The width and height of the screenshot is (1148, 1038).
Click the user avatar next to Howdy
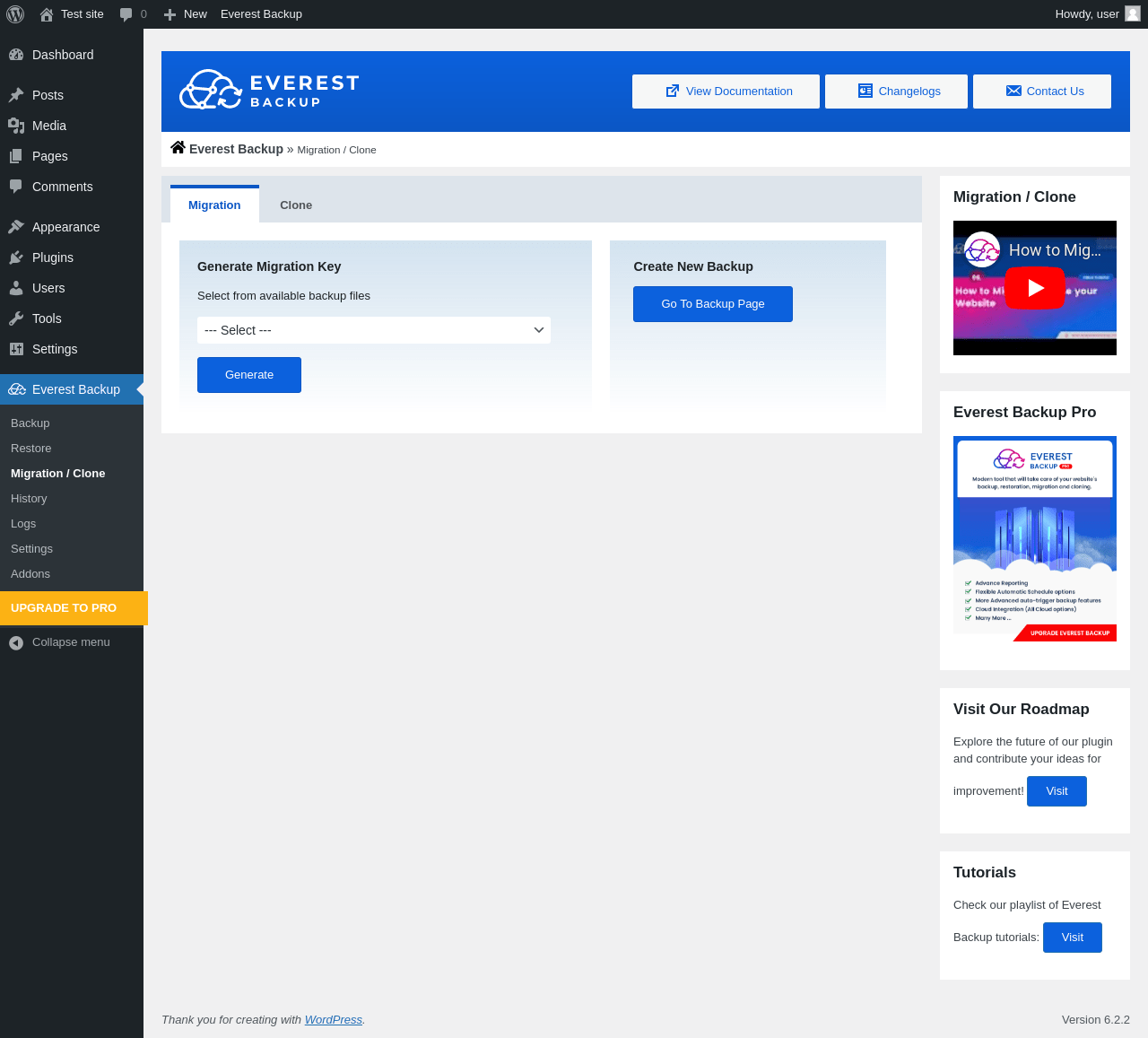1133,13
